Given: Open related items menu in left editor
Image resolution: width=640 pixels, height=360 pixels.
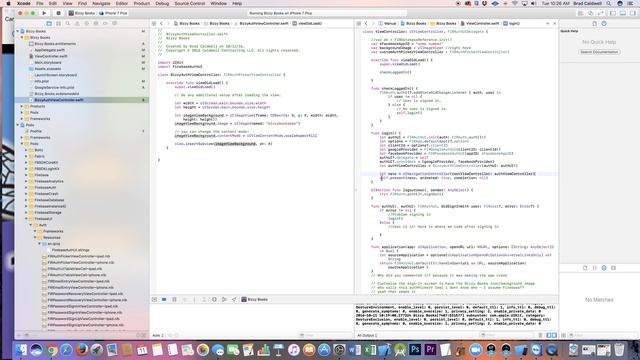Looking at the screenshot, I should pyautogui.click(x=154, y=24).
